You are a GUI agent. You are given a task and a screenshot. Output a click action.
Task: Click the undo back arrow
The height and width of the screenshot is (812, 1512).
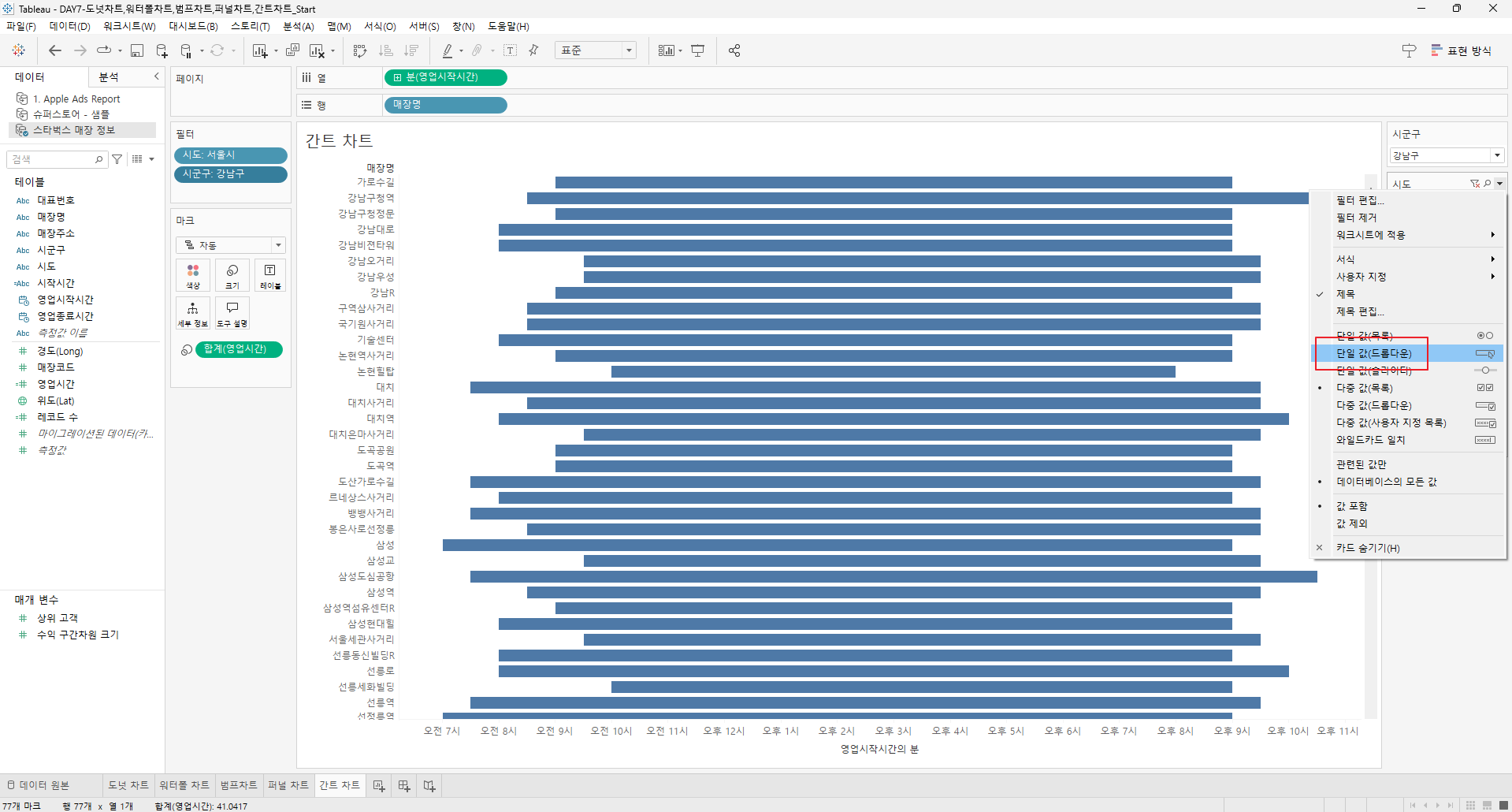click(54, 50)
